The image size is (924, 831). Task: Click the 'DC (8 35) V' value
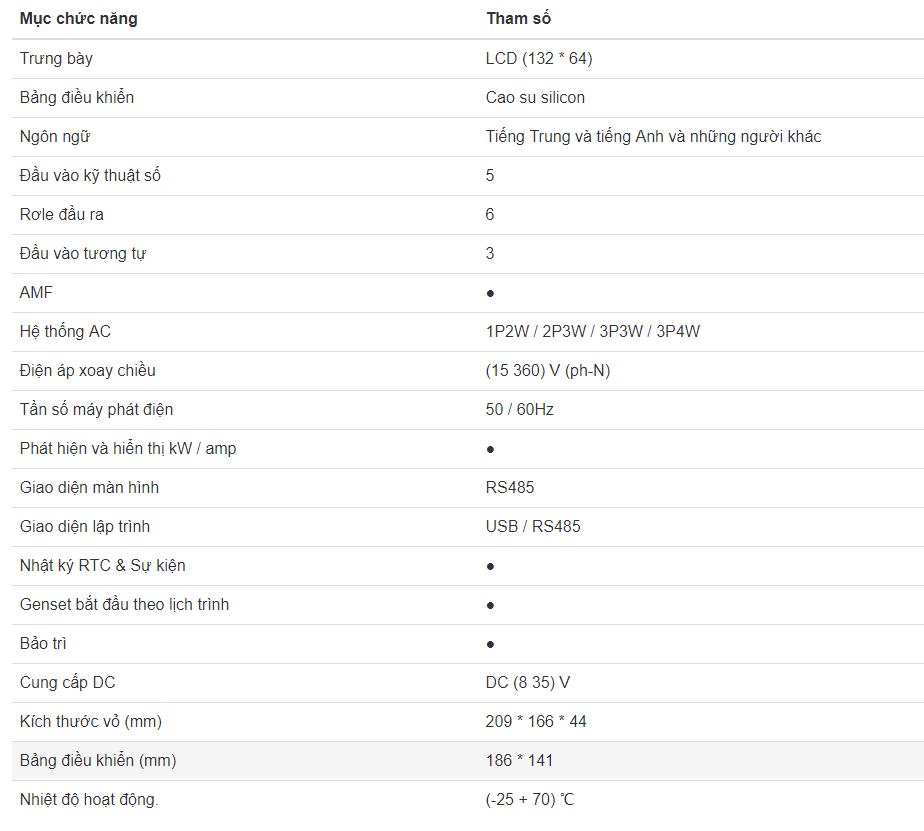528,682
